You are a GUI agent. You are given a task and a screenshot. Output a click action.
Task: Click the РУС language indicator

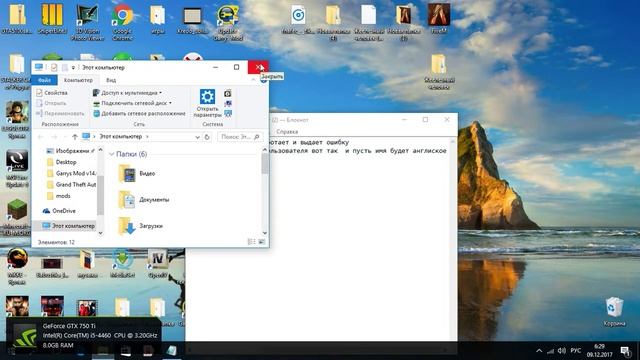(x=576, y=351)
